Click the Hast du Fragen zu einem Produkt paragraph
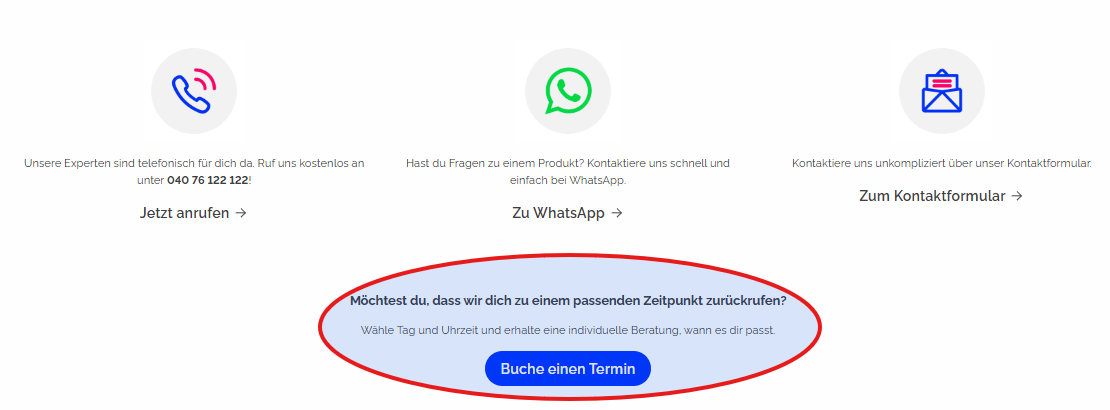 pos(568,171)
